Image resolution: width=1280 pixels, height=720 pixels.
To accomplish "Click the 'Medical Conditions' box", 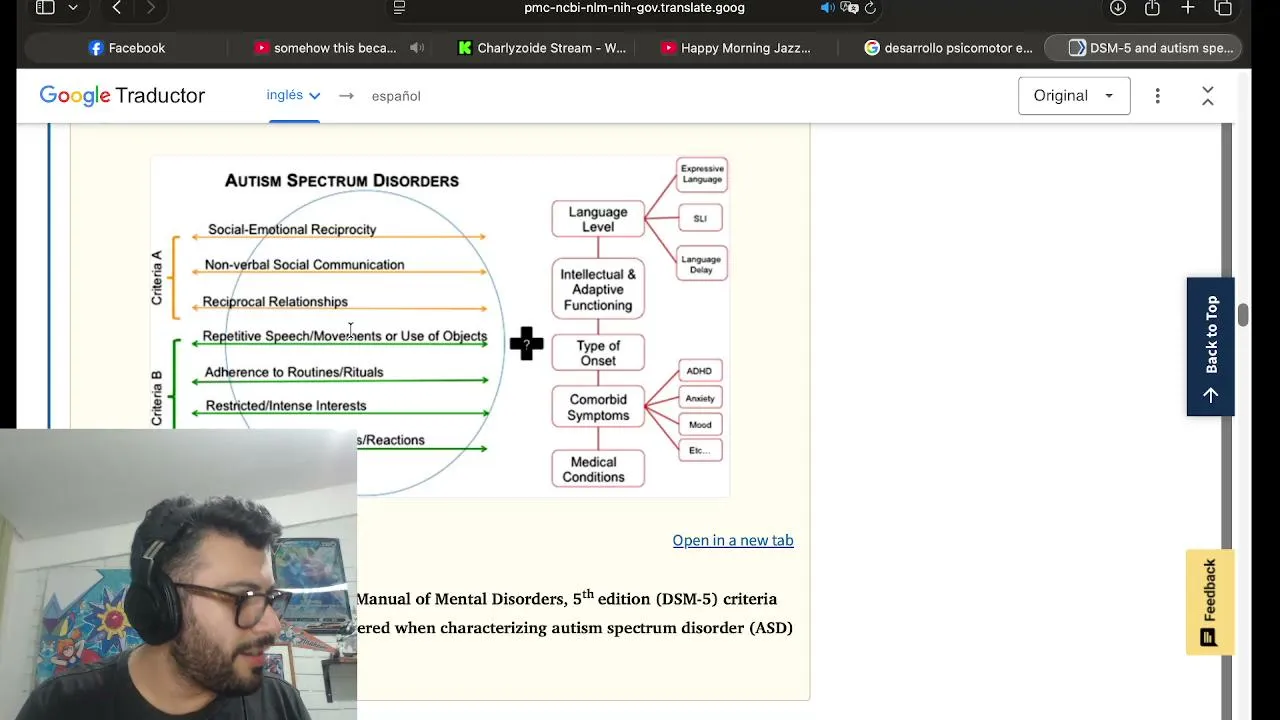I will (x=598, y=469).
